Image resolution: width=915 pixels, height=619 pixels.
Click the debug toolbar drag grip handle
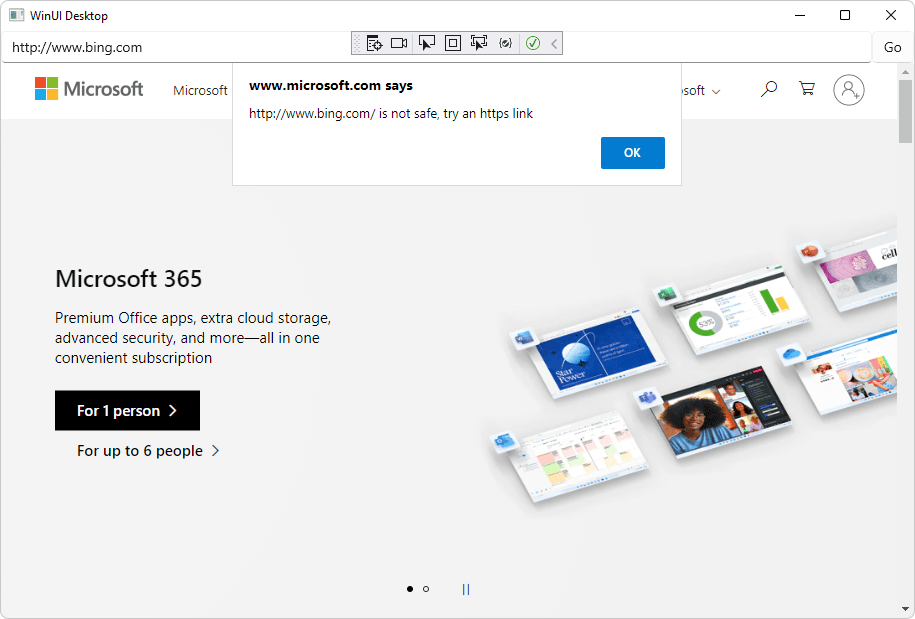point(357,43)
